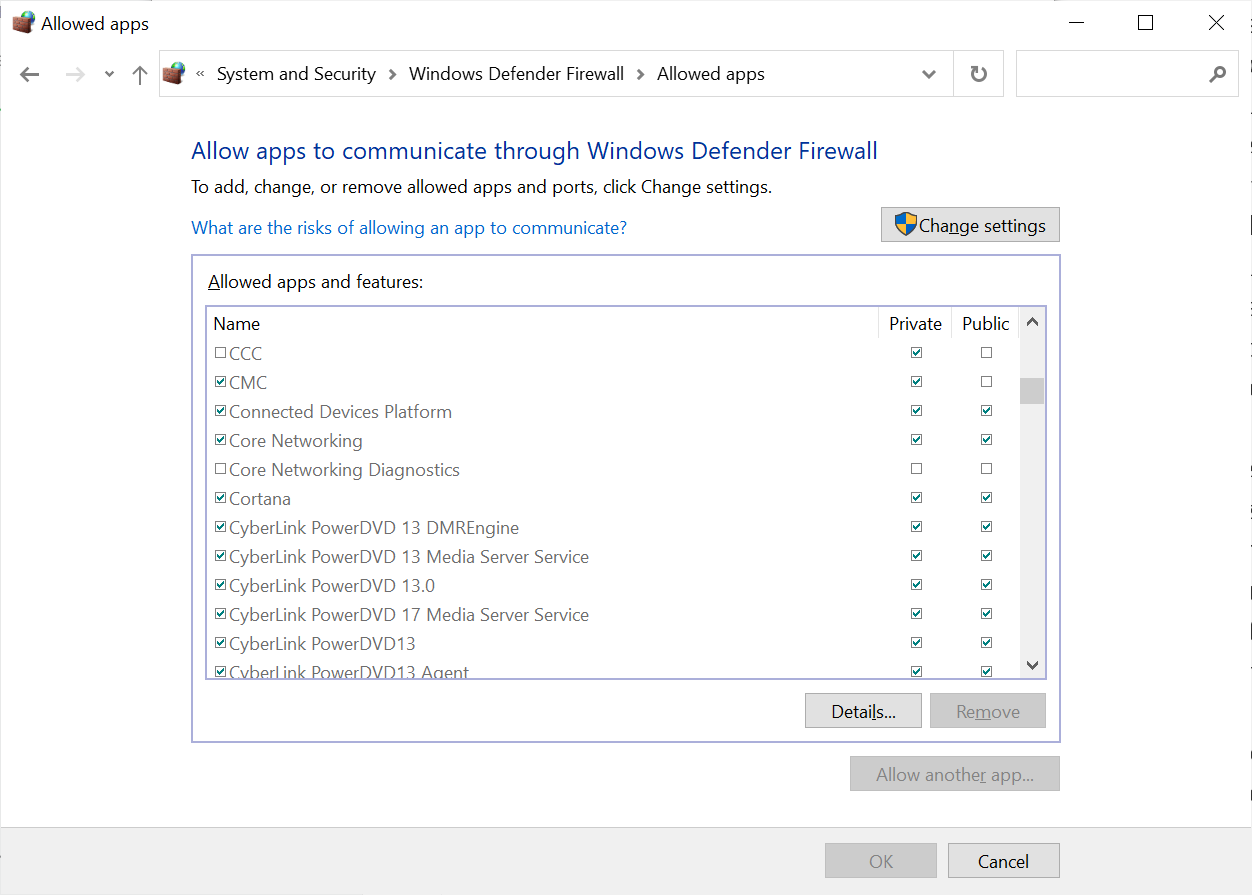Open the risks of allowing an app link

[x=409, y=228]
